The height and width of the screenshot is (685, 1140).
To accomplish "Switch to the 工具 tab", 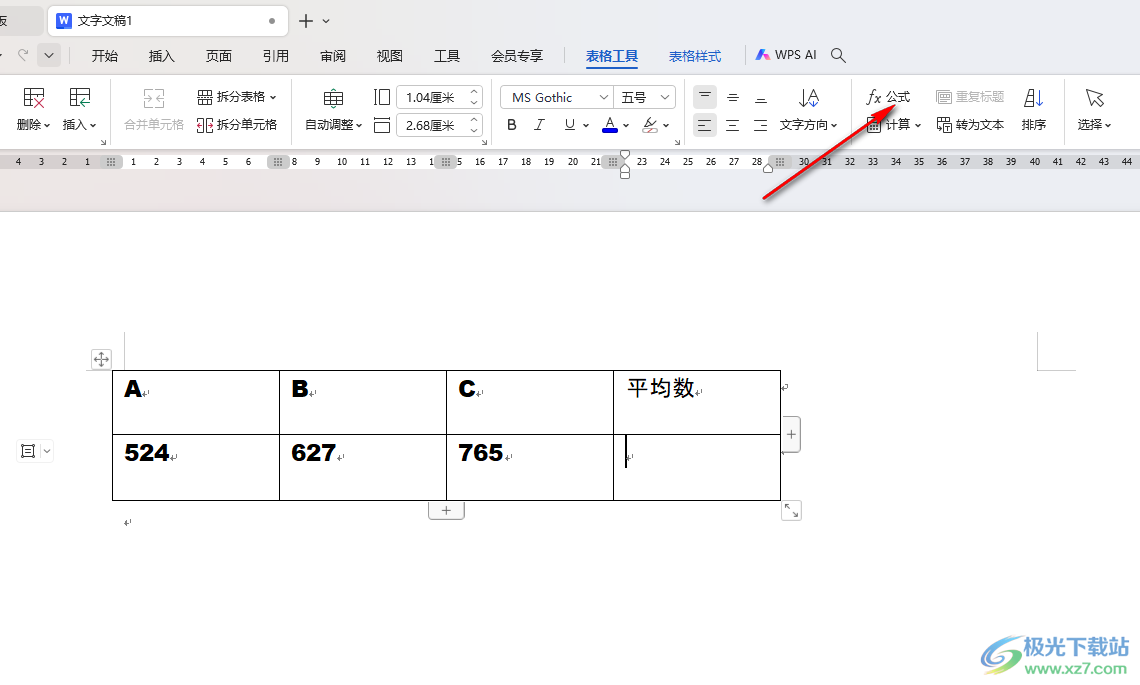I will 447,56.
